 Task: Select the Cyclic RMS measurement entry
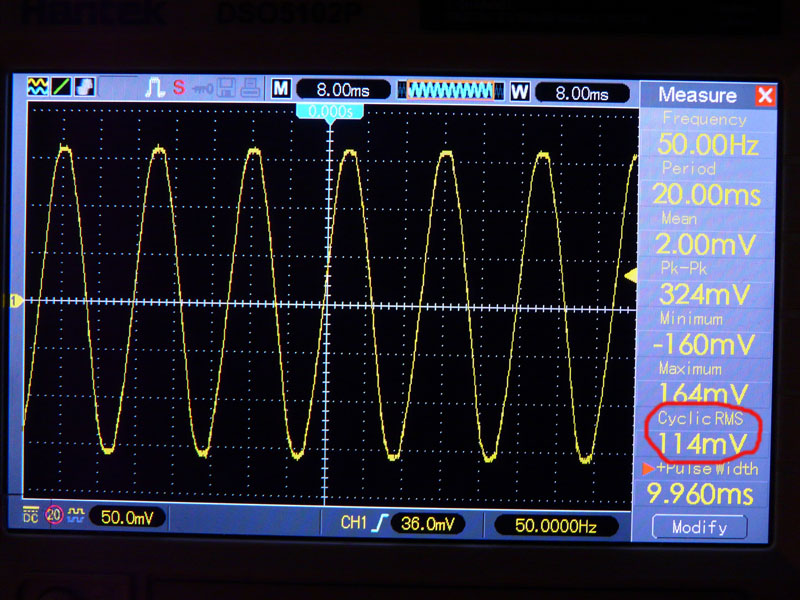[x=706, y=432]
